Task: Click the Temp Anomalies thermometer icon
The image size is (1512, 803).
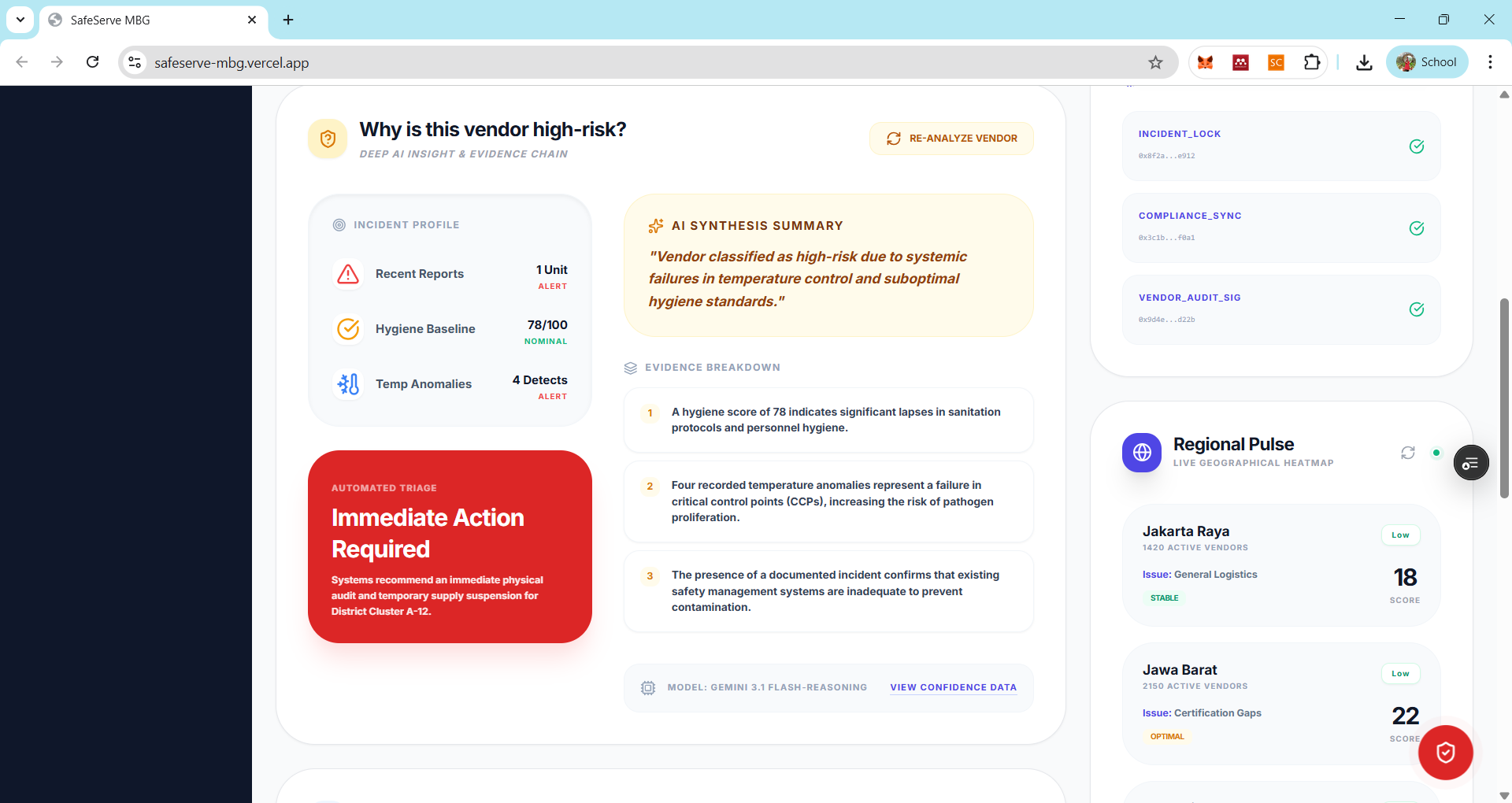Action: [x=348, y=384]
